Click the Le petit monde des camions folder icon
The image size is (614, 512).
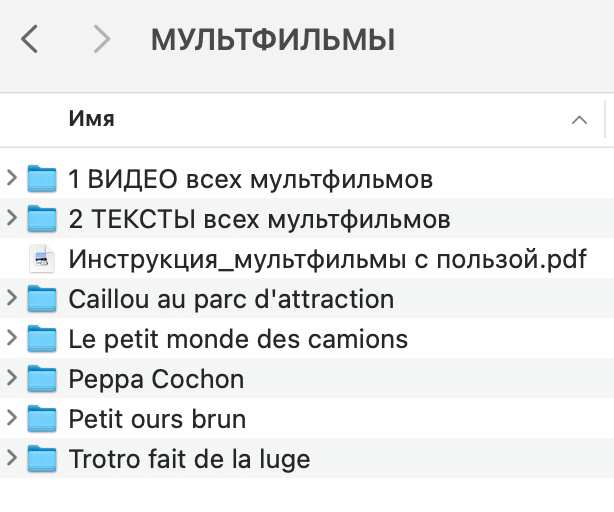[42, 339]
